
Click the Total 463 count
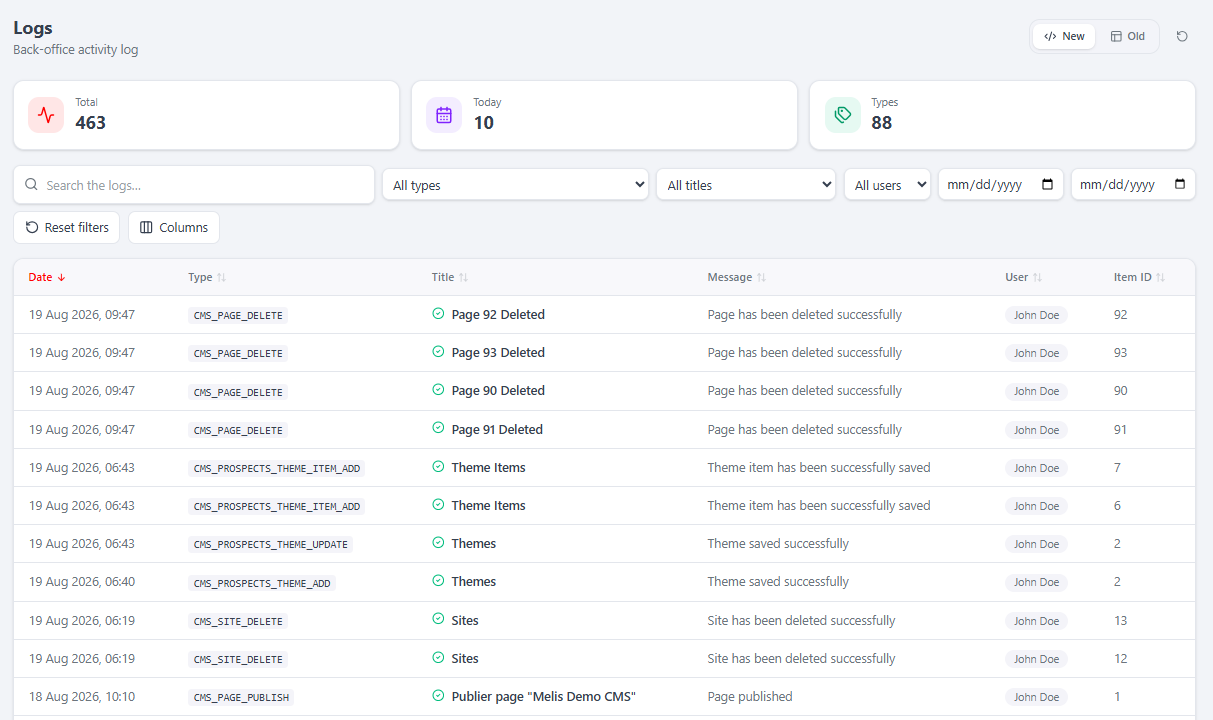(x=90, y=123)
